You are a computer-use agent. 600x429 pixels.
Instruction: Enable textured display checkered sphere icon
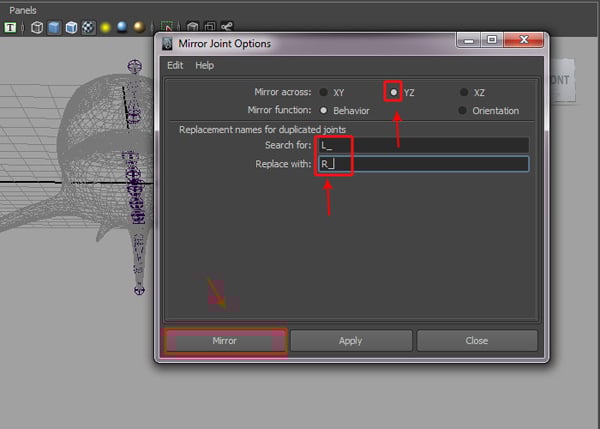(x=87, y=27)
